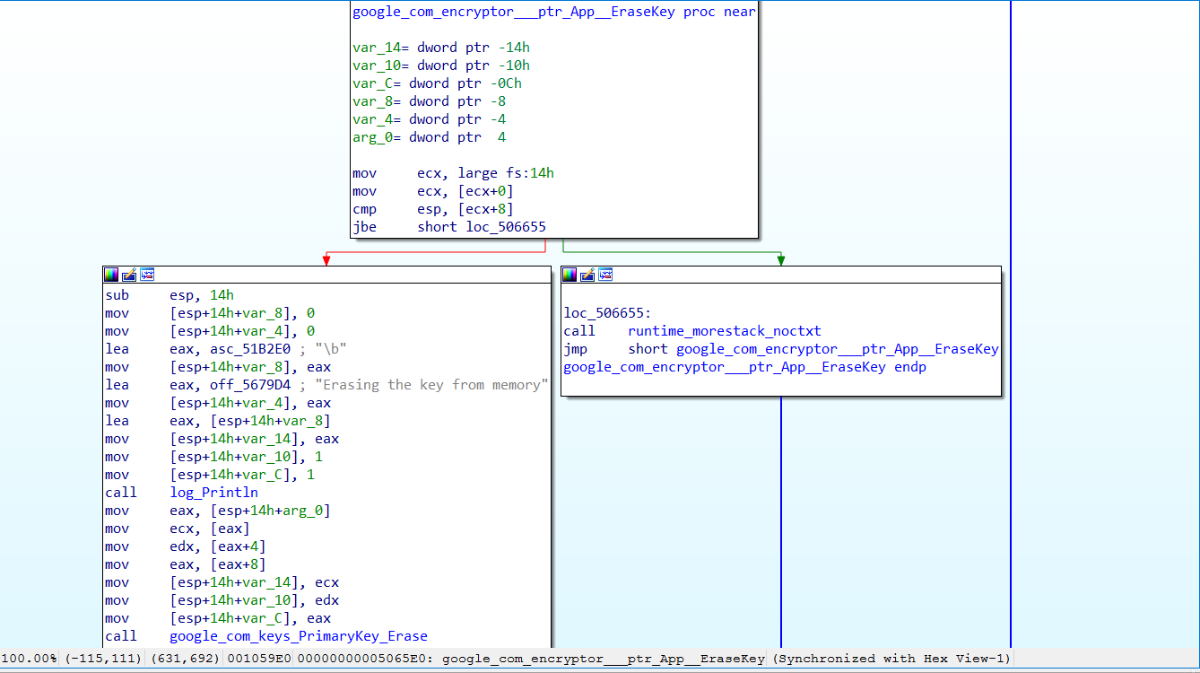Click 'Synchronized with Hex View-1' status text
Screen dimensions: 1200x673
pos(892,659)
